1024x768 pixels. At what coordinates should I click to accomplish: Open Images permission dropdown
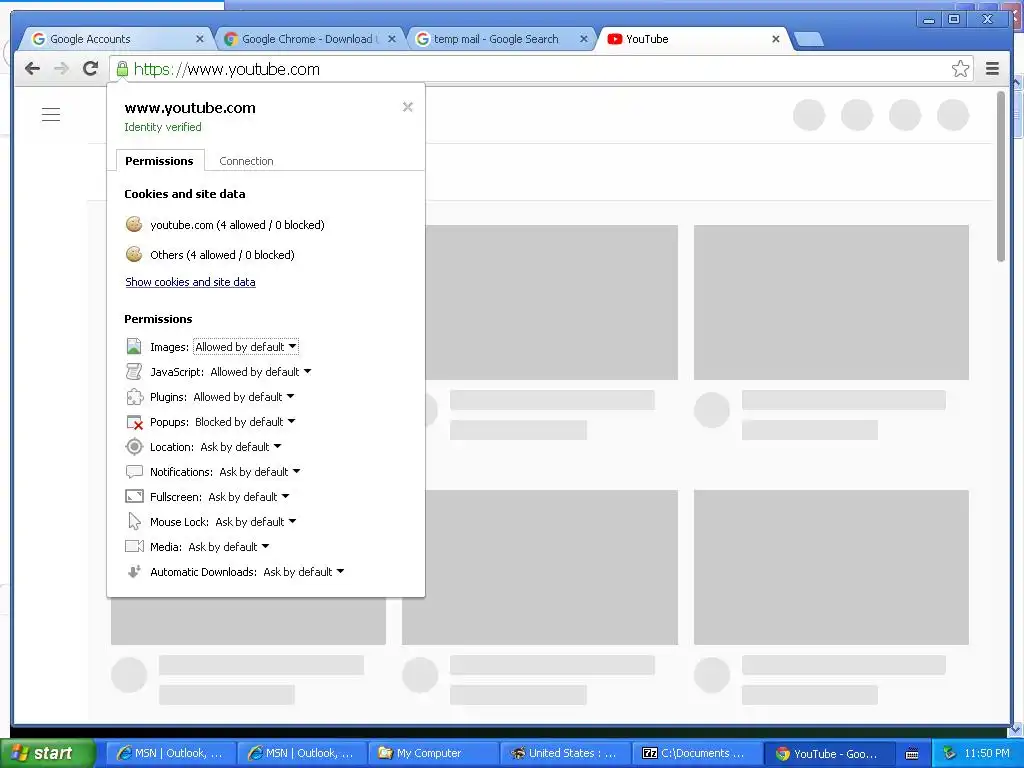(x=246, y=347)
